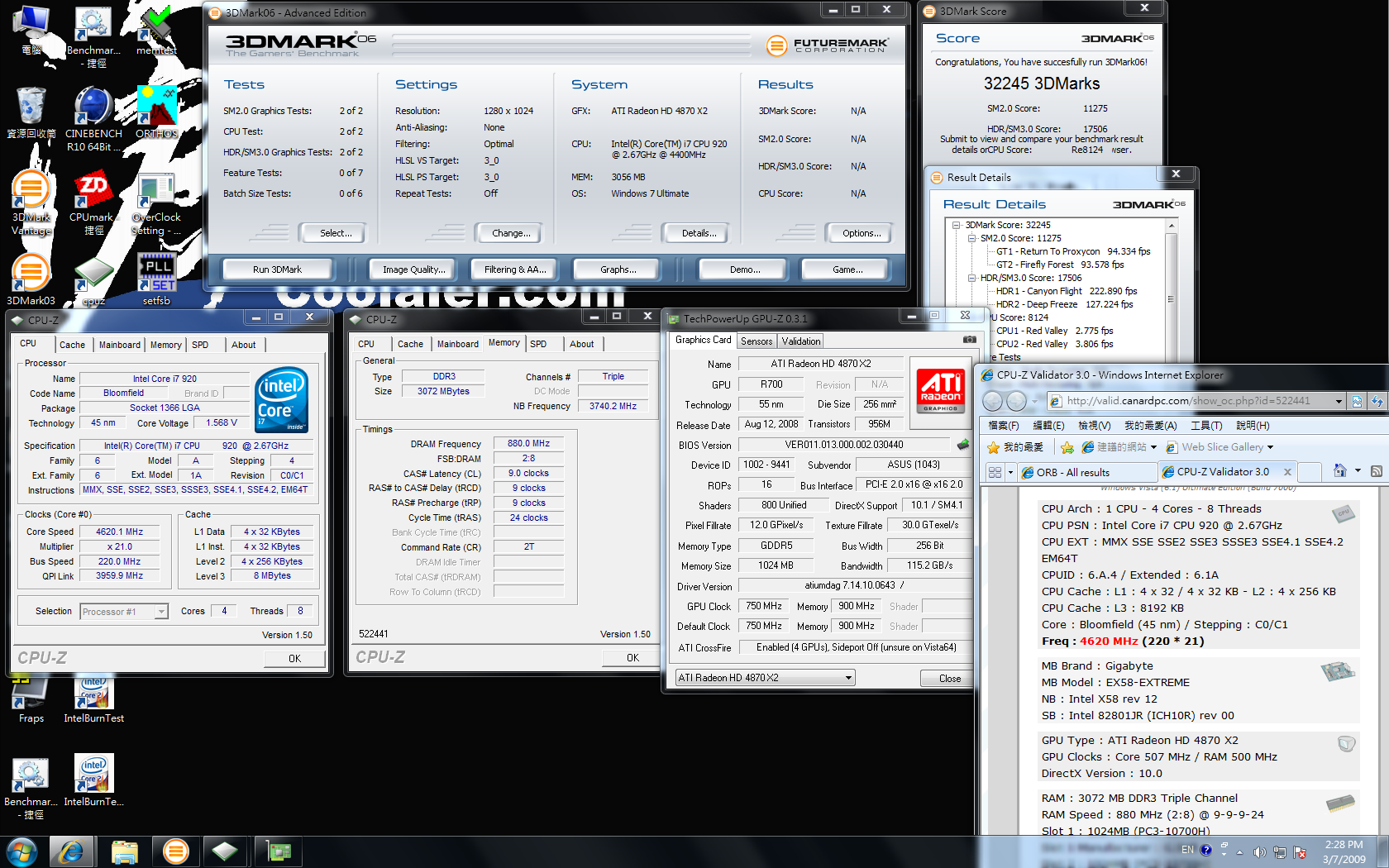Click the IE Back navigation button

(x=993, y=401)
